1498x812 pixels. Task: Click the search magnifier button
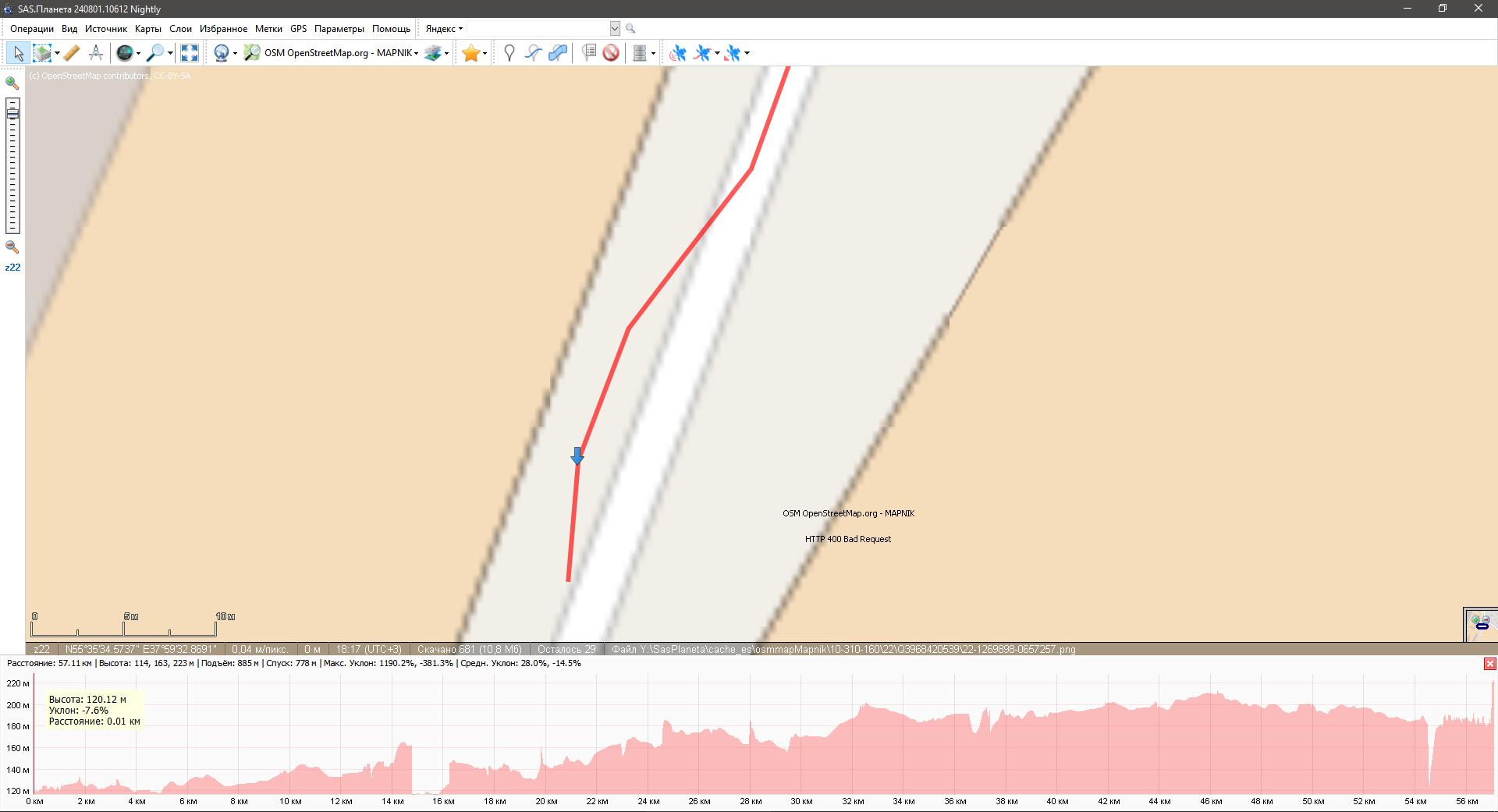(x=630, y=29)
